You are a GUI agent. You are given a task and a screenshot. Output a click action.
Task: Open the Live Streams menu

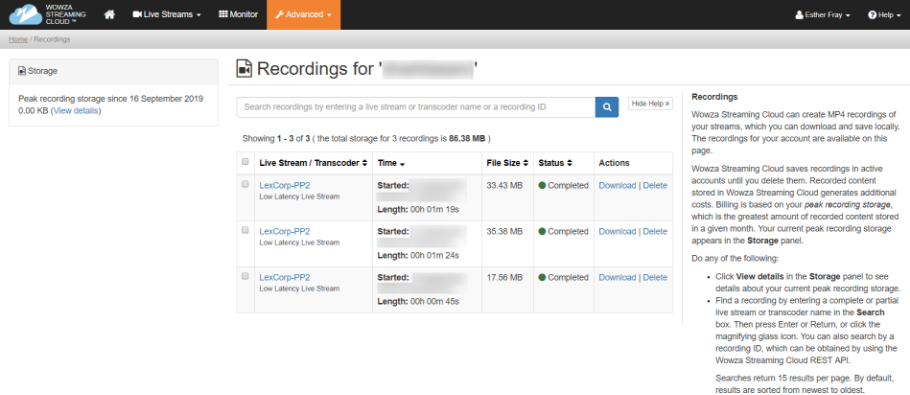(x=167, y=15)
